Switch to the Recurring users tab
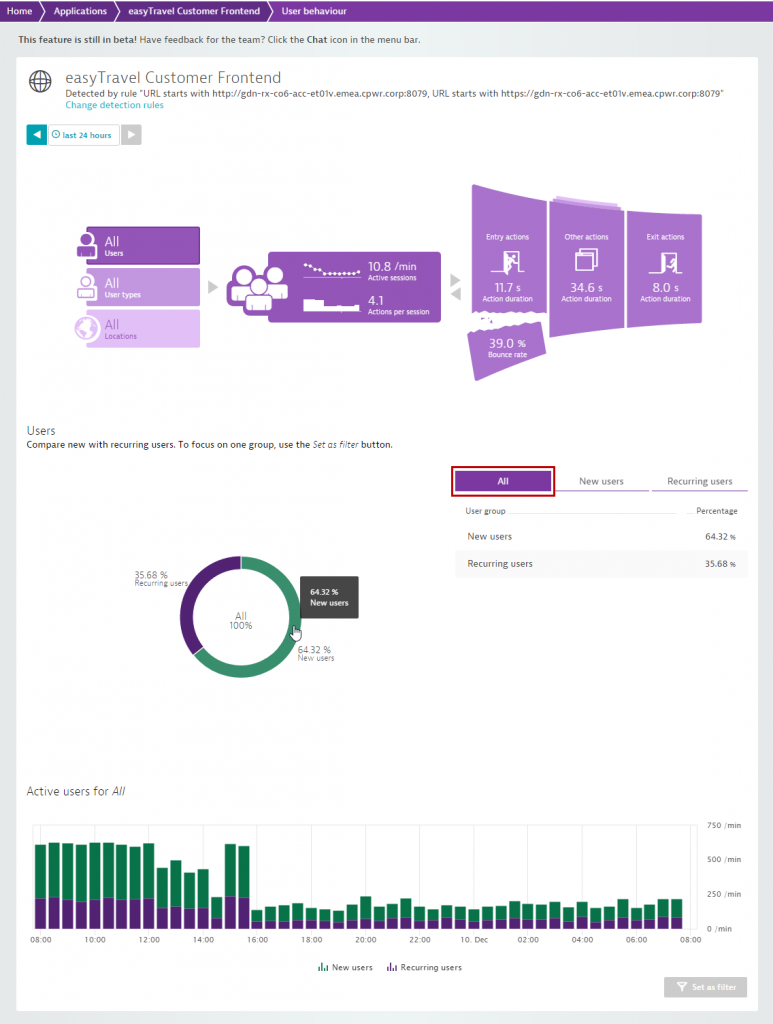The height and width of the screenshot is (1024, 773). (x=699, y=481)
